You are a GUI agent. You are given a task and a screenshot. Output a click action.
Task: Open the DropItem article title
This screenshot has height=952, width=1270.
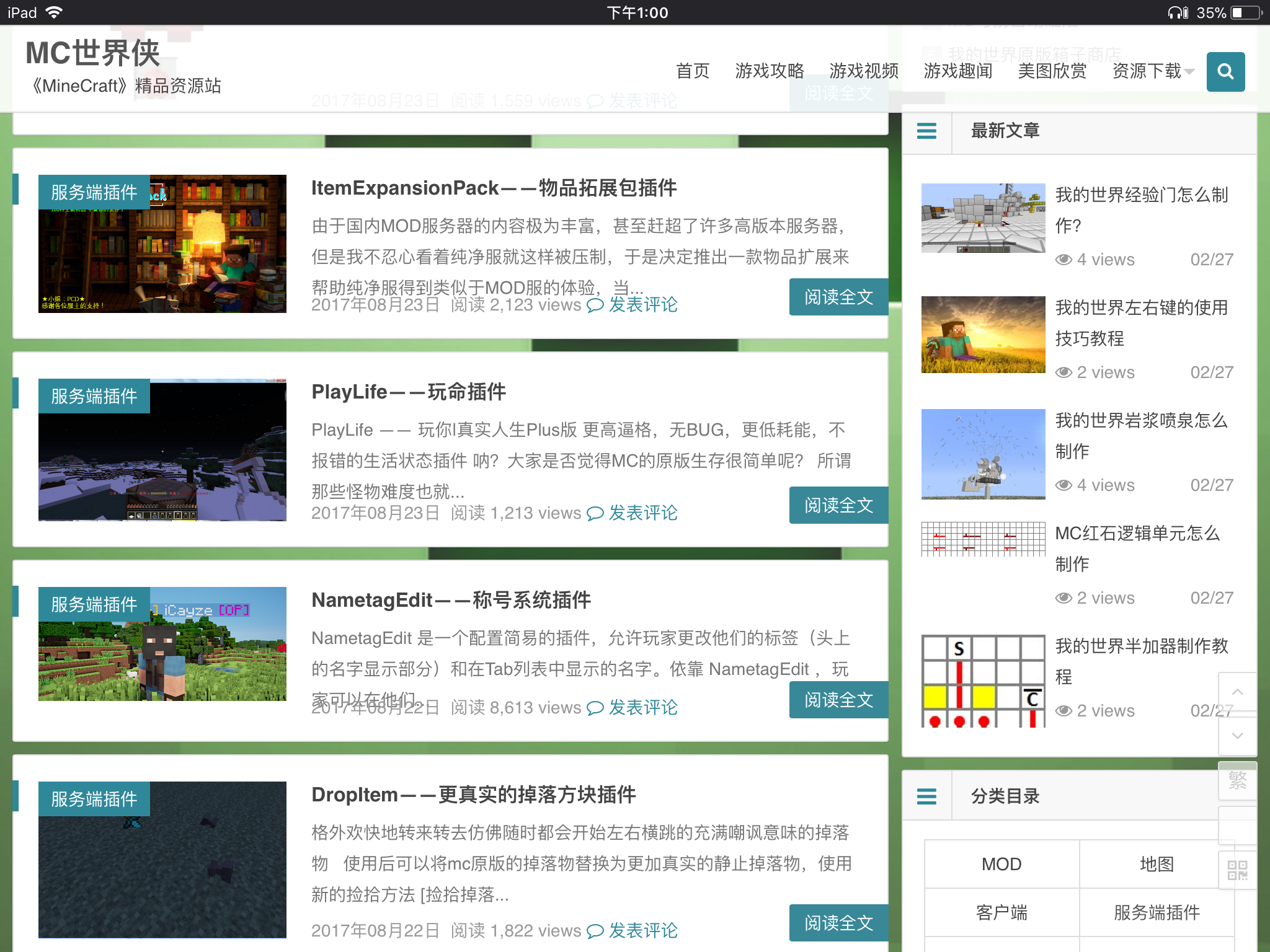(x=473, y=795)
